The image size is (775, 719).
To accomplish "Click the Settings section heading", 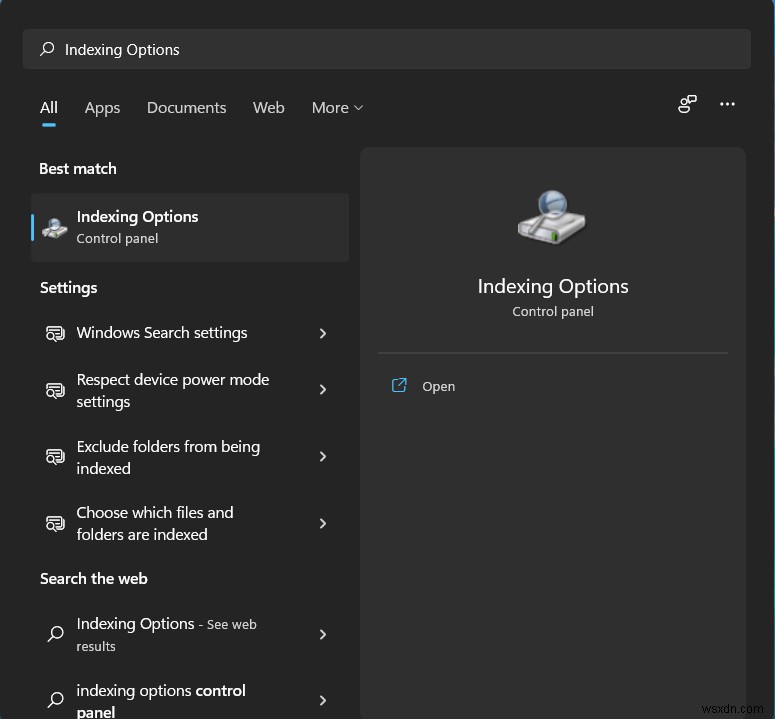I will click(69, 288).
